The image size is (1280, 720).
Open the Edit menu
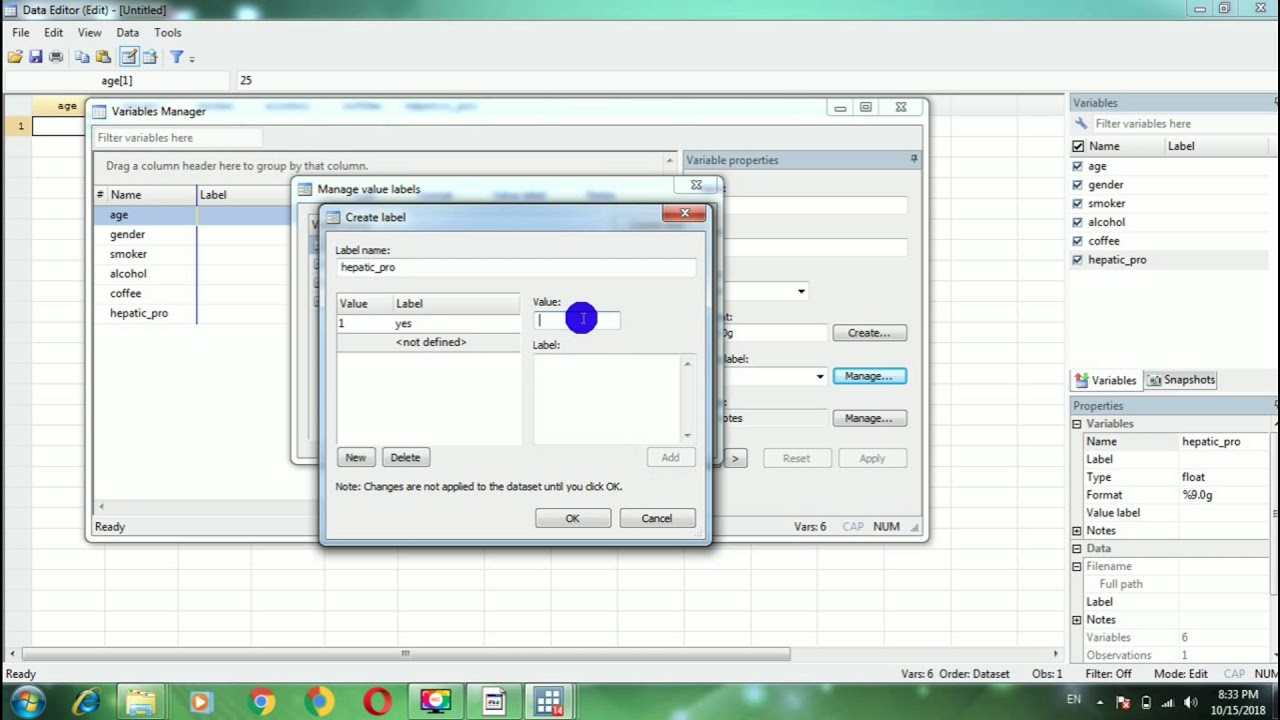point(54,33)
